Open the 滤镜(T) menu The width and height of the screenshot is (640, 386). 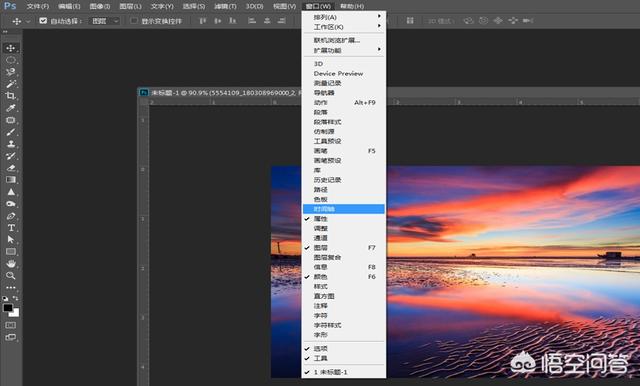tap(225, 6)
